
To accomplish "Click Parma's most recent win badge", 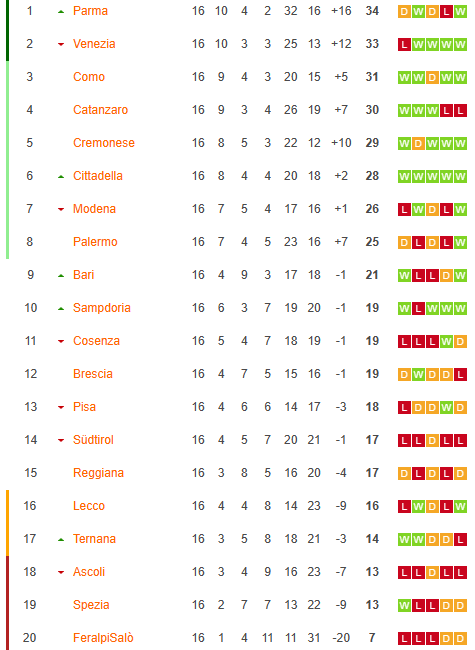I will pos(460,12).
